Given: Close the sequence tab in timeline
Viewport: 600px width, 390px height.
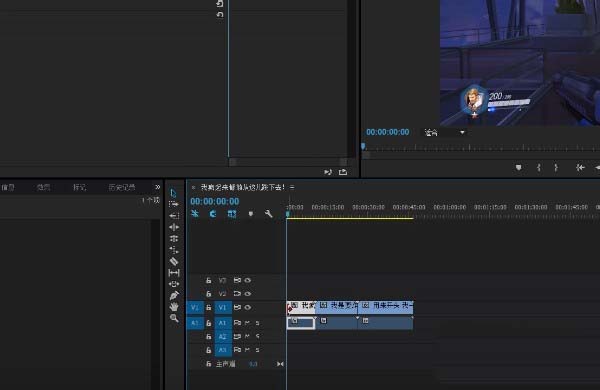Looking at the screenshot, I should tap(194, 188).
